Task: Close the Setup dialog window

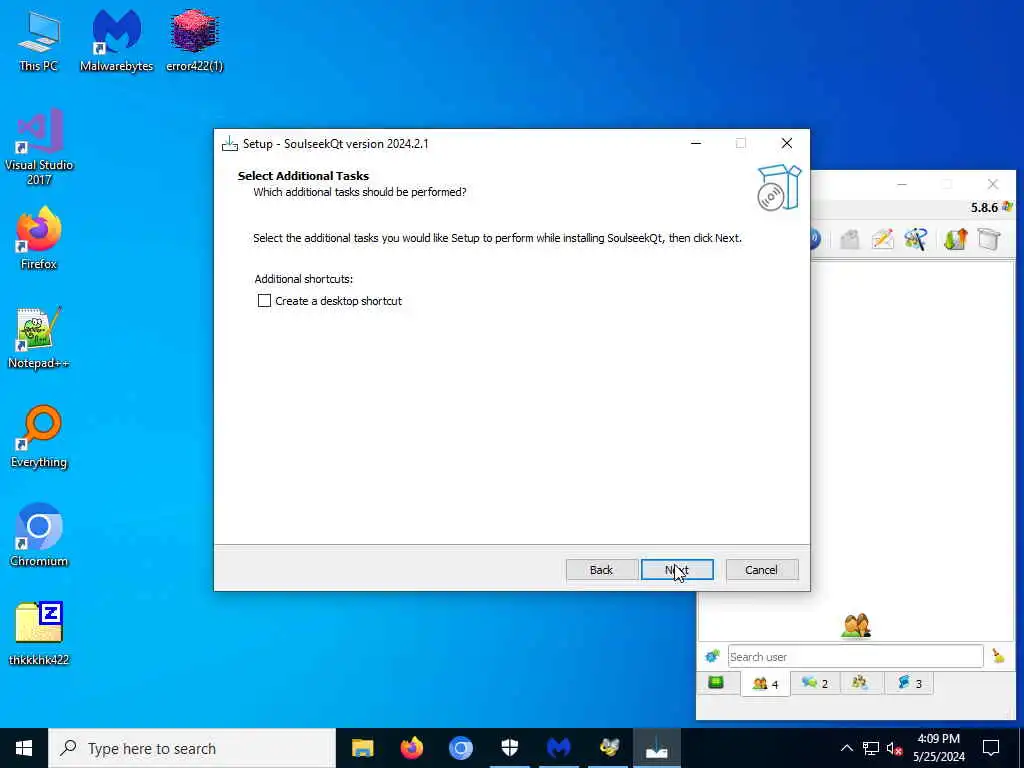Action: (x=786, y=143)
